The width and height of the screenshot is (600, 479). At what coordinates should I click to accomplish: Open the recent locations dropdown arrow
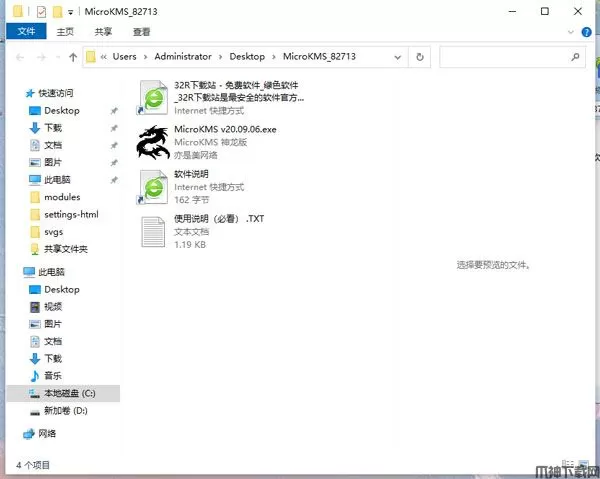tap(58, 57)
